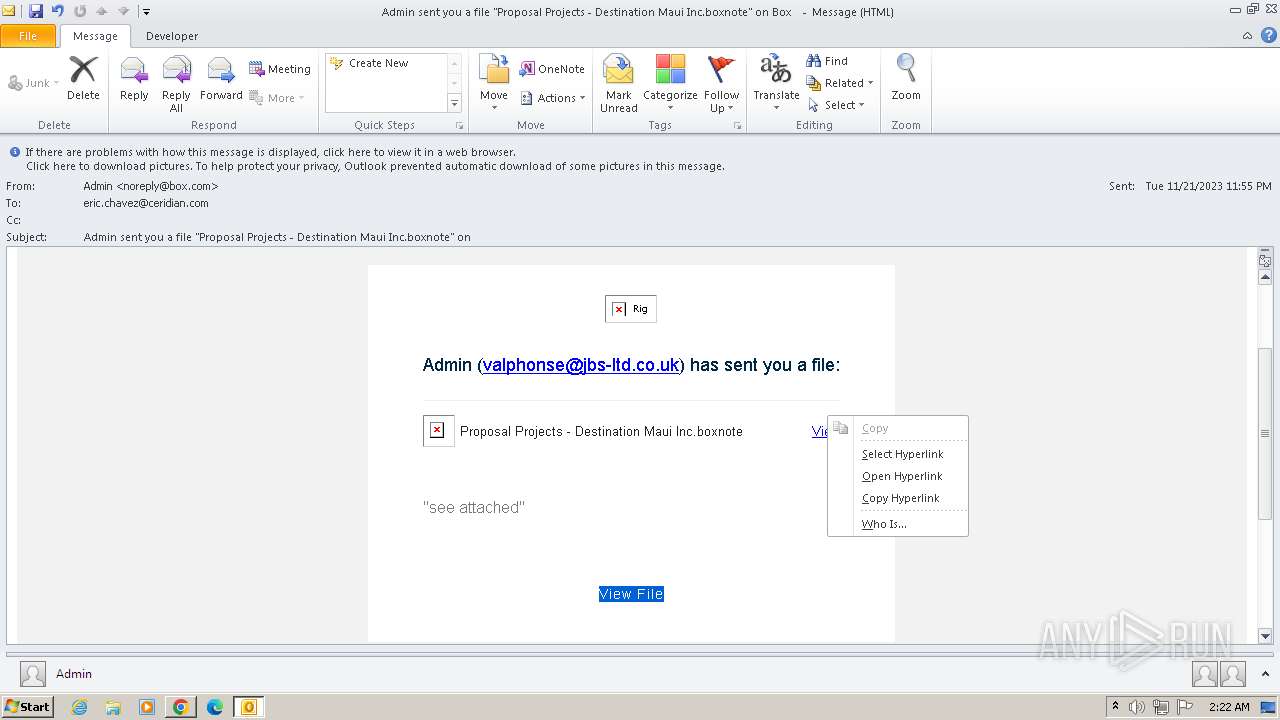This screenshot has height=720, width=1280.
Task: Click the Reply icon
Action: [x=134, y=78]
